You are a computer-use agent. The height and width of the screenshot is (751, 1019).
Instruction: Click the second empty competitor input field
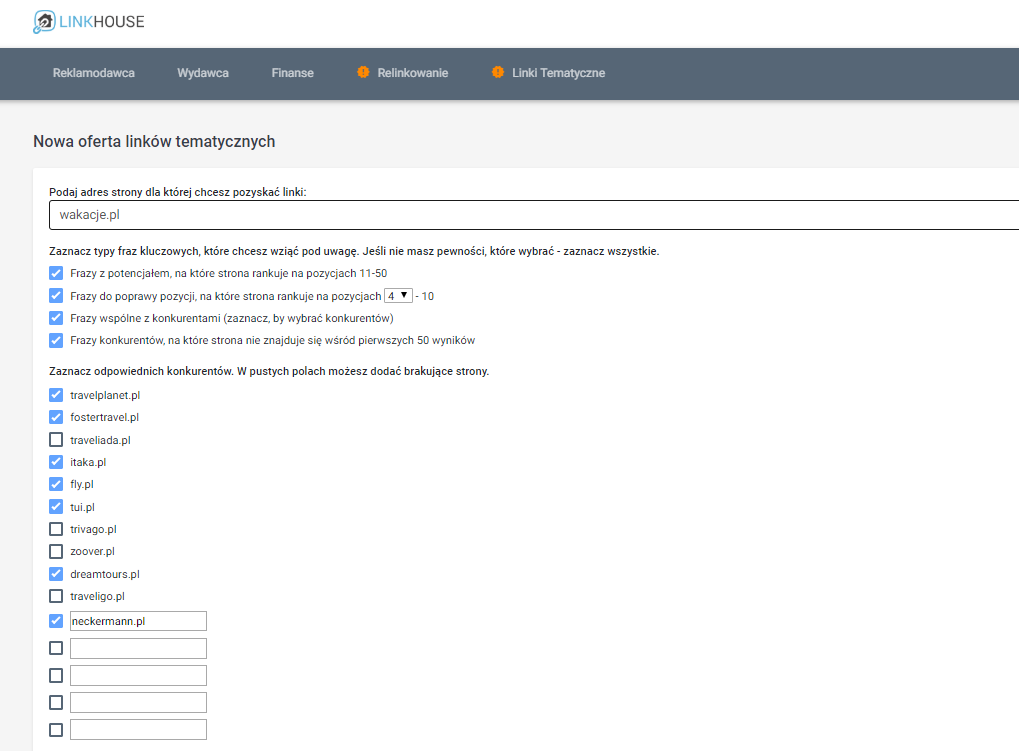tap(138, 676)
